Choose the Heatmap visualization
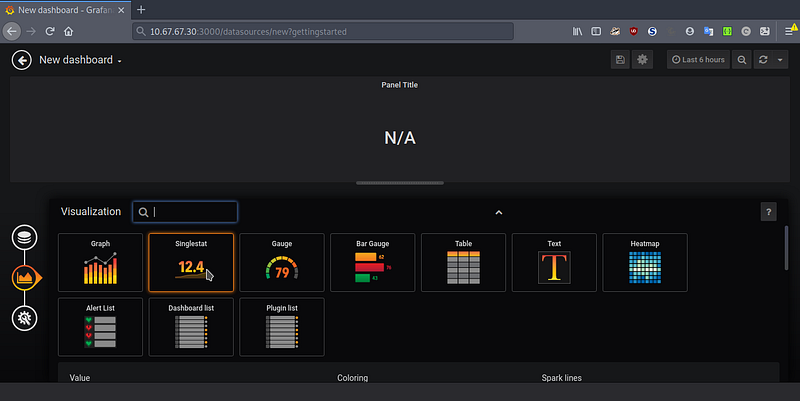This screenshot has width=800, height=401. [x=645, y=263]
